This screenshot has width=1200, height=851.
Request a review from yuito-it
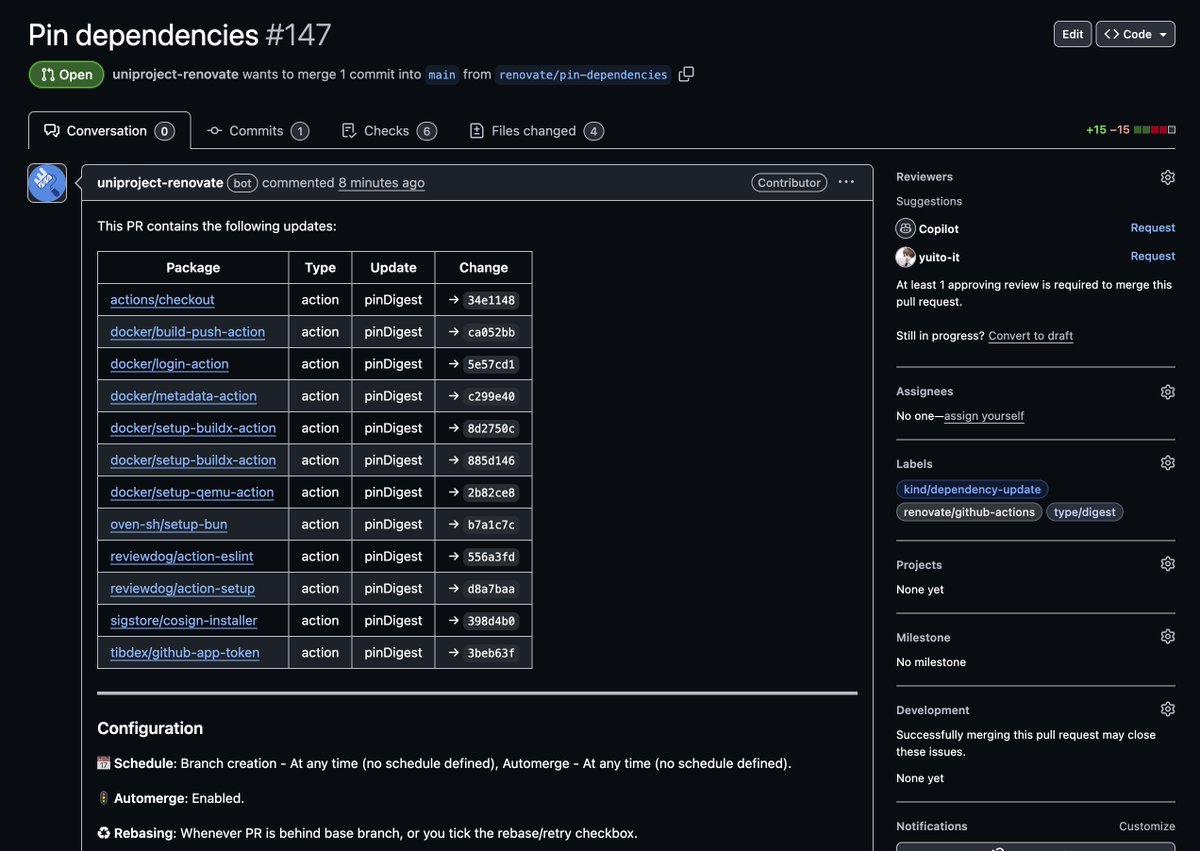1153,256
